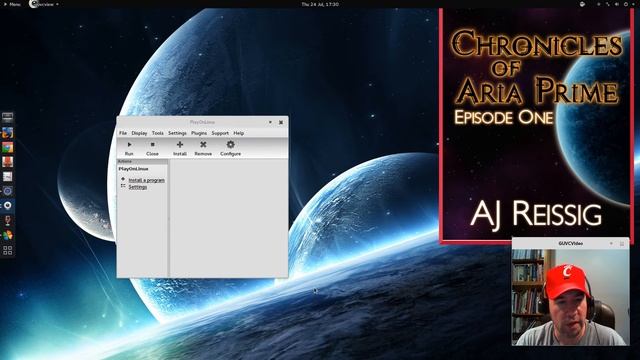Click the Remove X toolbar icon

(203, 144)
